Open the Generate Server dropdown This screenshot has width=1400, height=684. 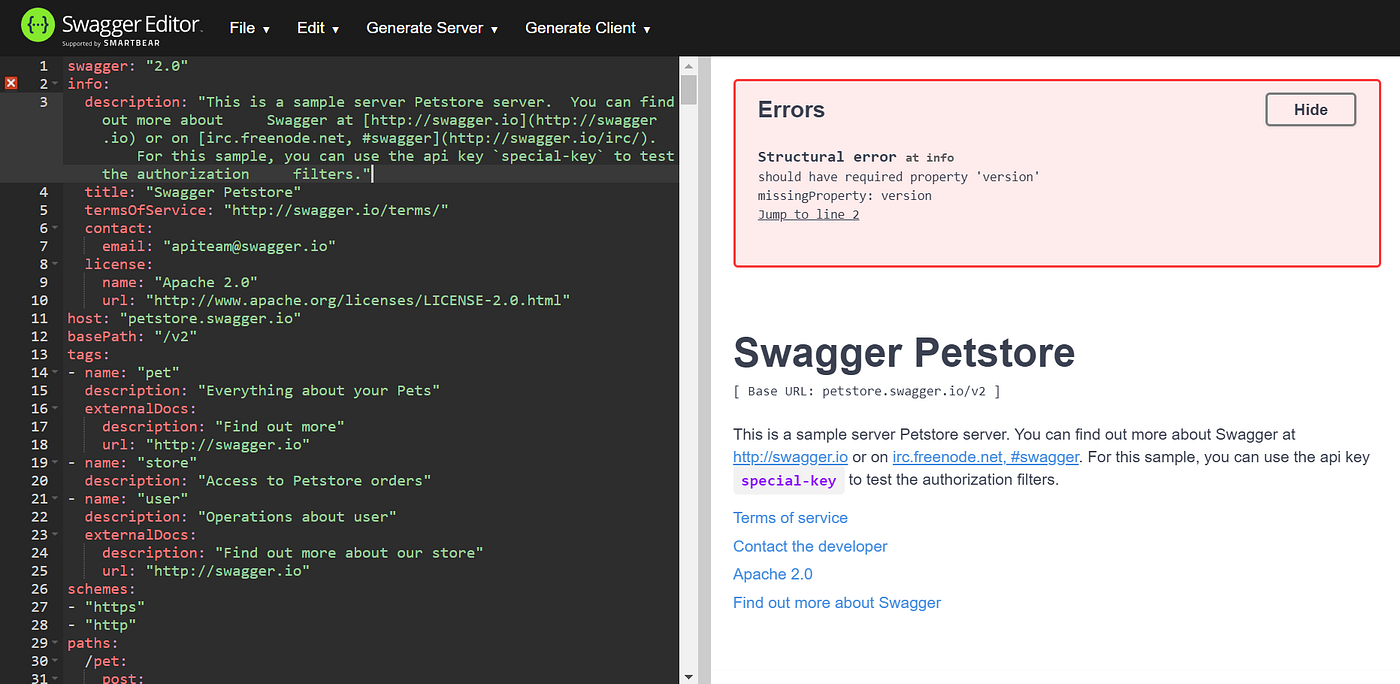(431, 27)
